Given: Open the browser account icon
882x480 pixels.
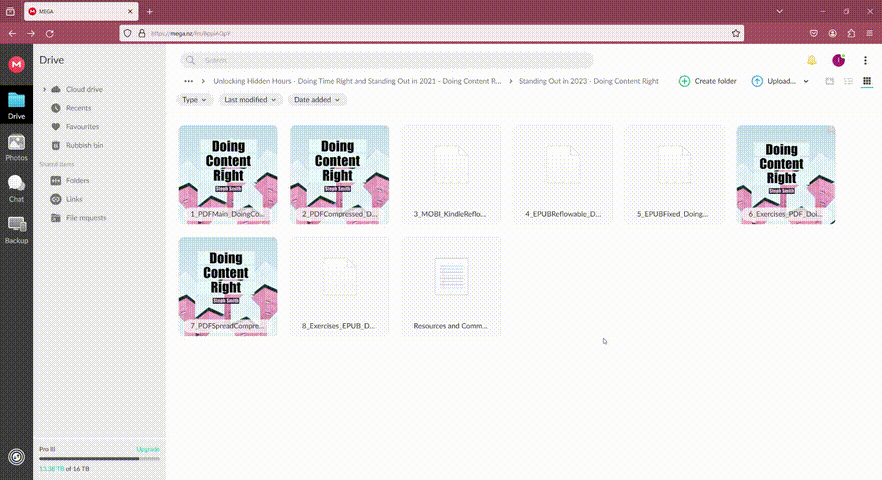Looking at the screenshot, I should [832, 33].
